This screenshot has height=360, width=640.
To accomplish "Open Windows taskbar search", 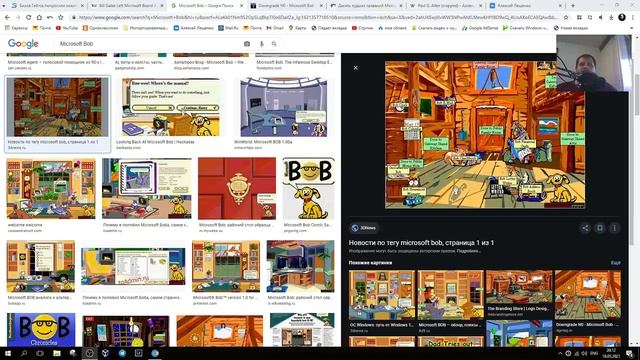I will point(24,353).
